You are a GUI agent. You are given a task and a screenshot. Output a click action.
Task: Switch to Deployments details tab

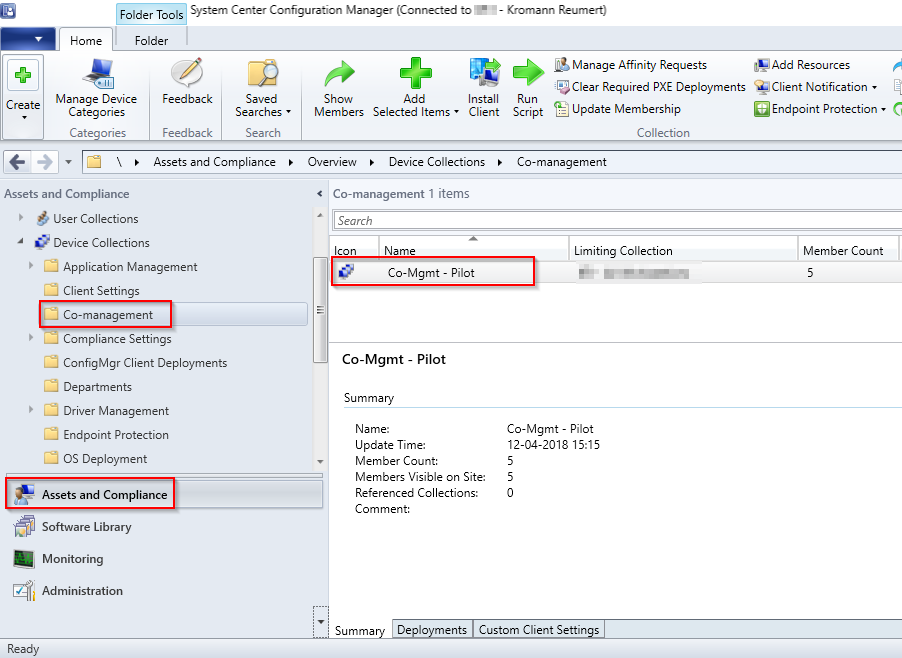pos(432,630)
